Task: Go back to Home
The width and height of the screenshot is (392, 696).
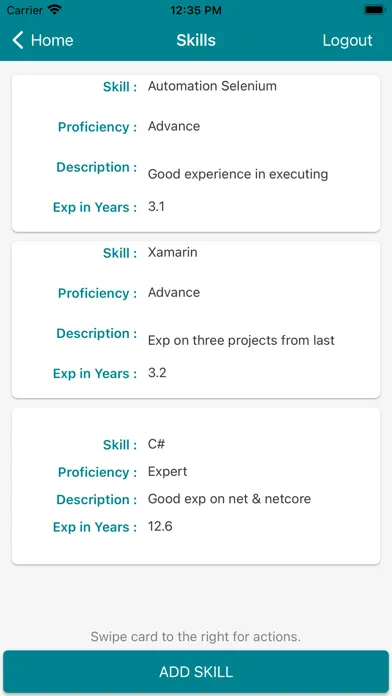Action: [43, 40]
